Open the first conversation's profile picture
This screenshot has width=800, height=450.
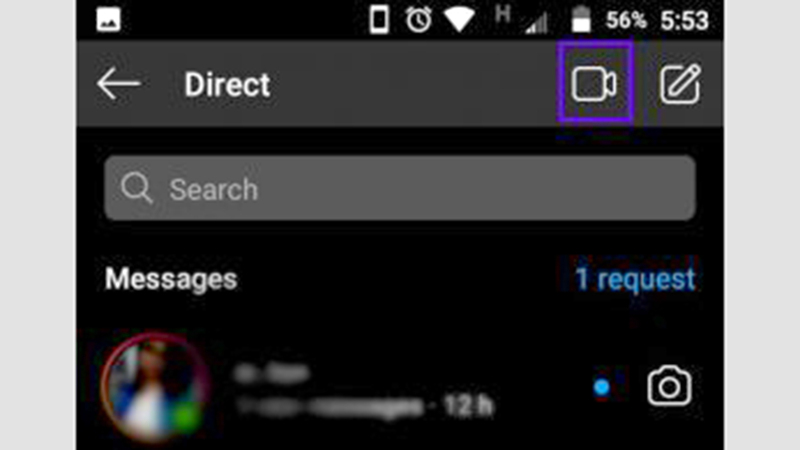(x=153, y=388)
